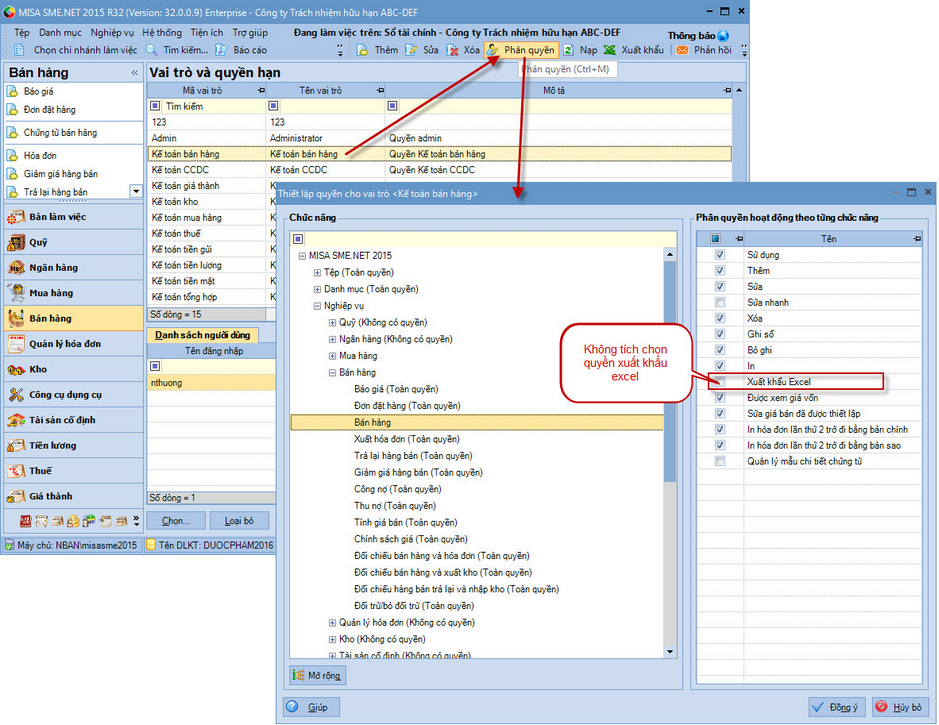
Task: Expand the Tệp (Toàn quyền) tree node
Action: pos(317,273)
